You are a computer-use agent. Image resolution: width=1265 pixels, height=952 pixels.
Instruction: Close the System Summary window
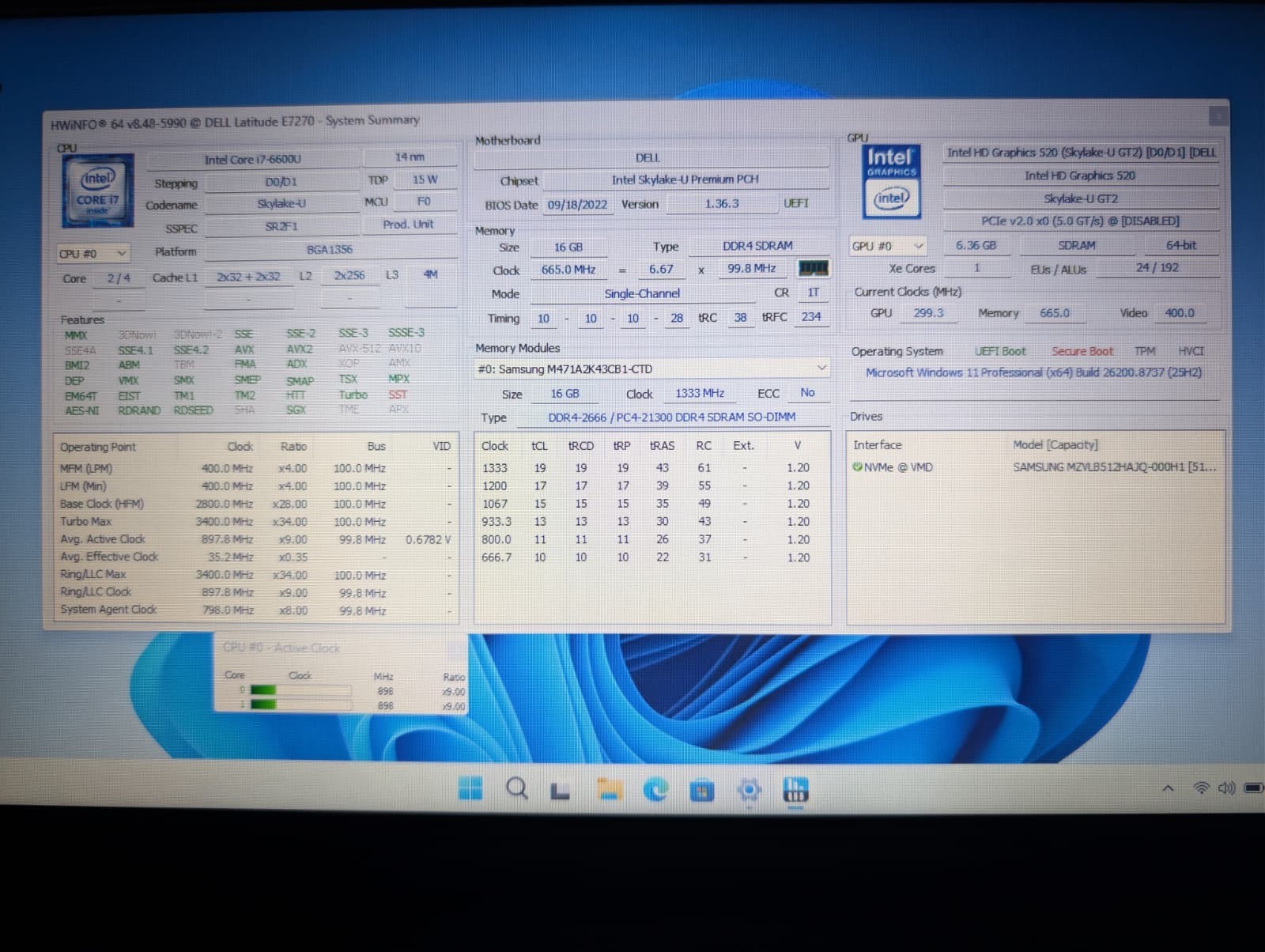pos(1218,115)
